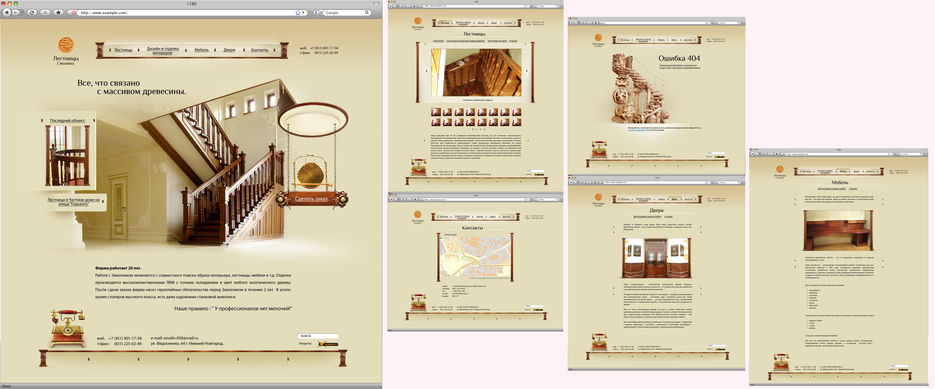Follow the Последний объект link
This screenshot has height=389, width=935.
(x=67, y=121)
